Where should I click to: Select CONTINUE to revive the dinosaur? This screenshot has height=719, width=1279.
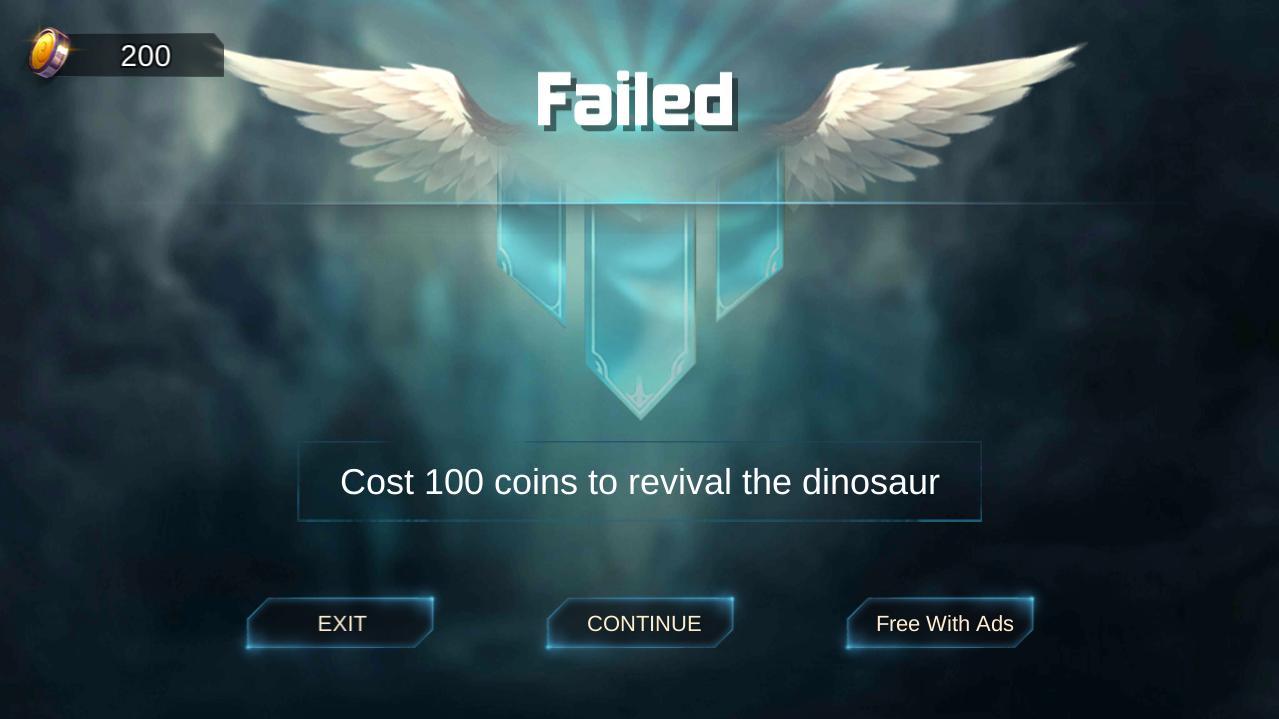[640, 623]
